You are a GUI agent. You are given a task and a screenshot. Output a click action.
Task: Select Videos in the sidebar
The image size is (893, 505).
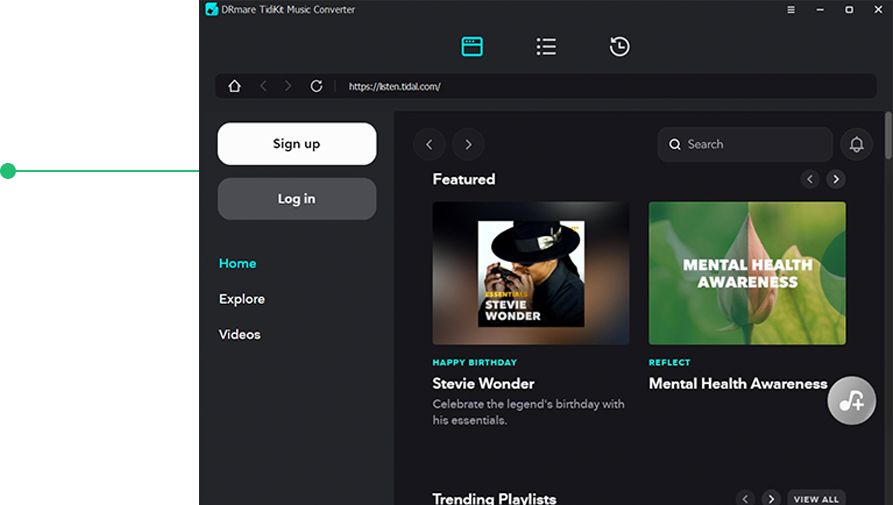[240, 334]
